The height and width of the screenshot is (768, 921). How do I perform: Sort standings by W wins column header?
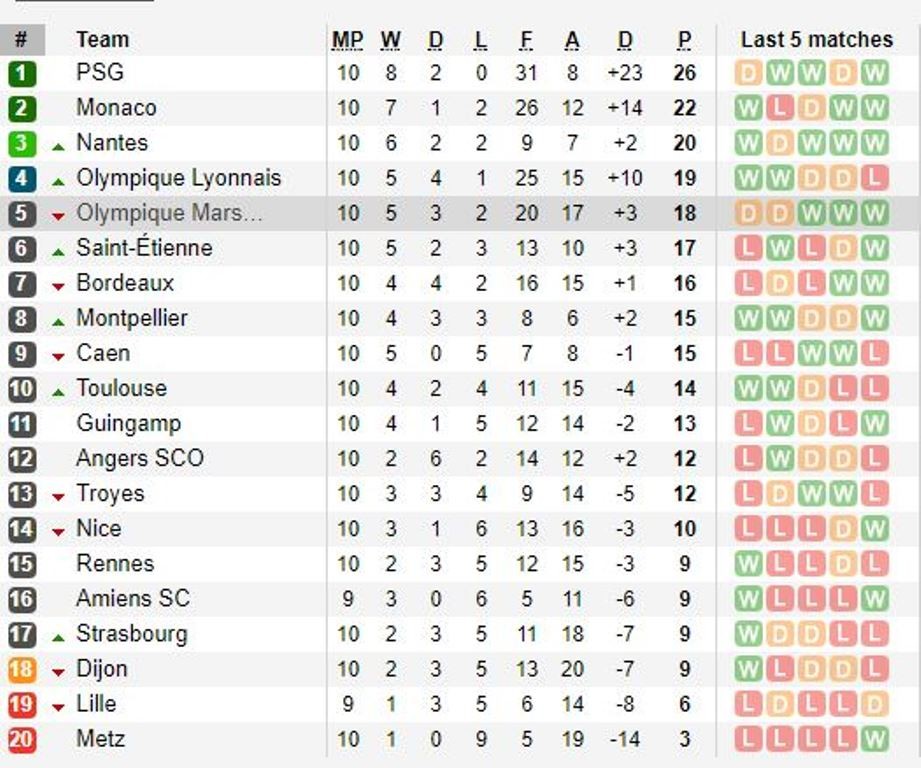pyautogui.click(x=390, y=40)
